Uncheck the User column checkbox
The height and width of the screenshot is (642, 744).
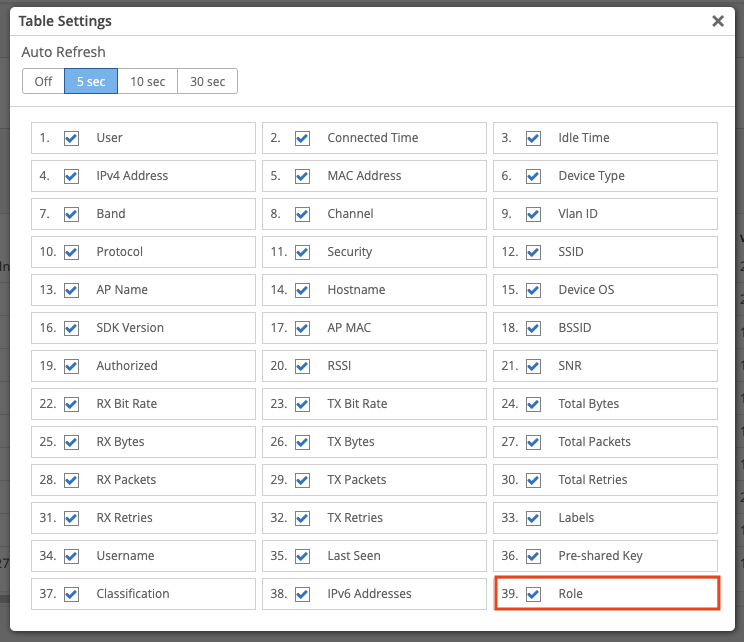click(72, 138)
